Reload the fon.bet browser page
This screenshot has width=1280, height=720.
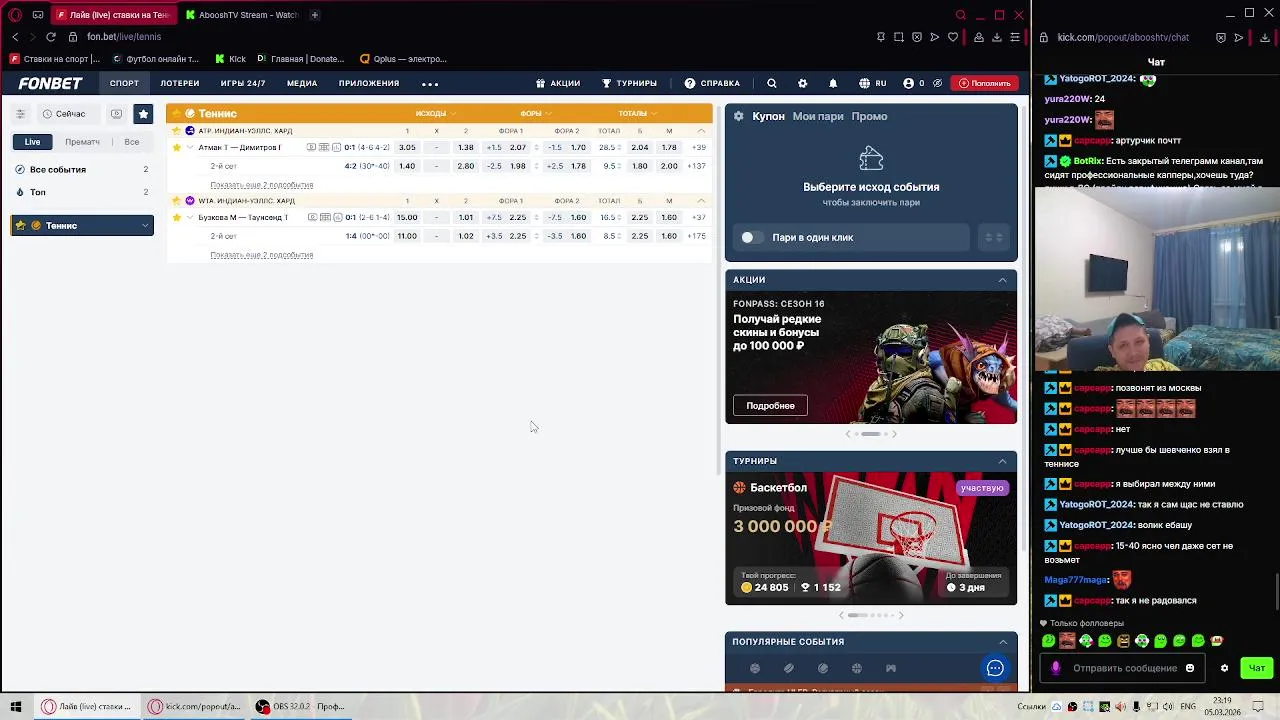click(x=51, y=37)
